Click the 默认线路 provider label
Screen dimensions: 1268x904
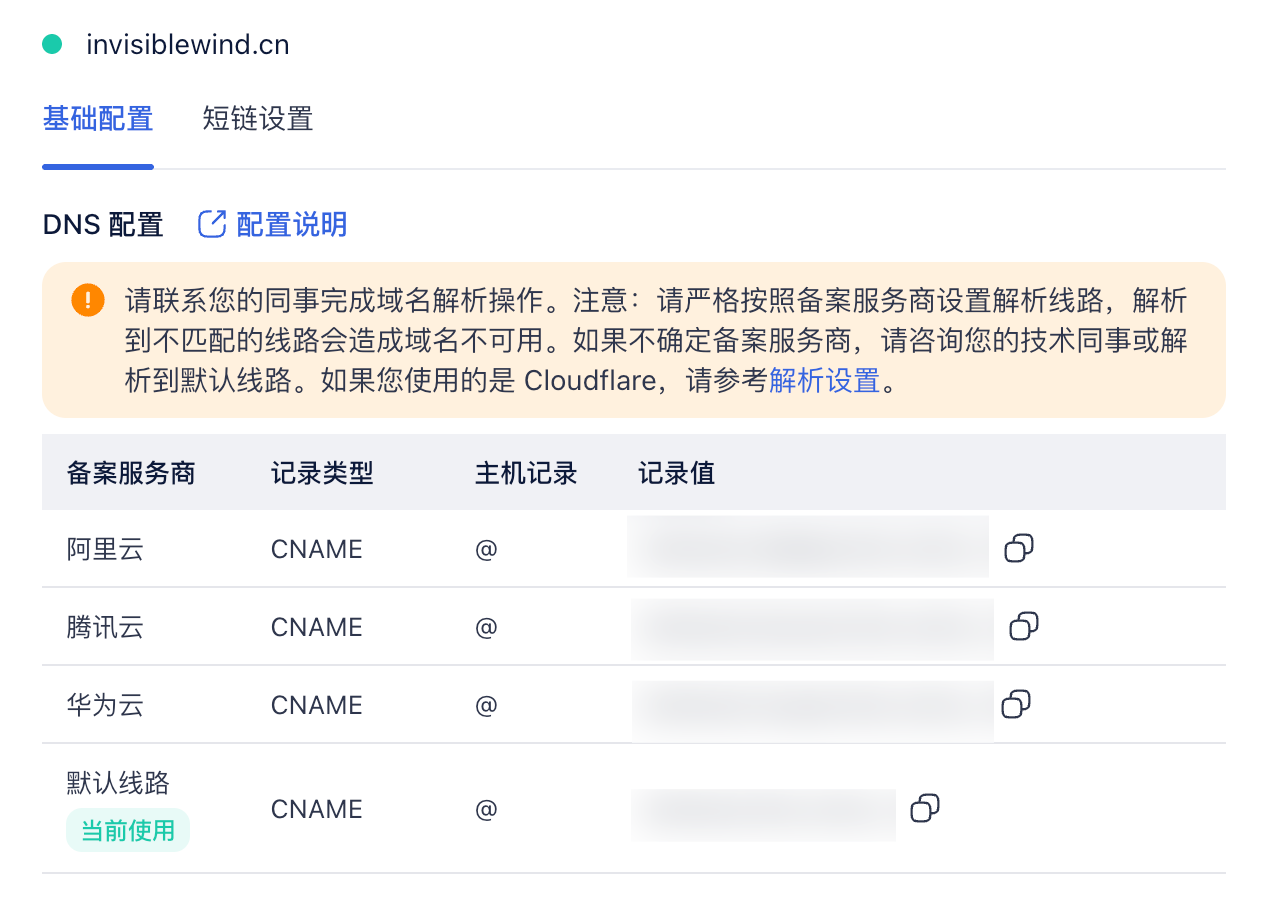(118, 782)
